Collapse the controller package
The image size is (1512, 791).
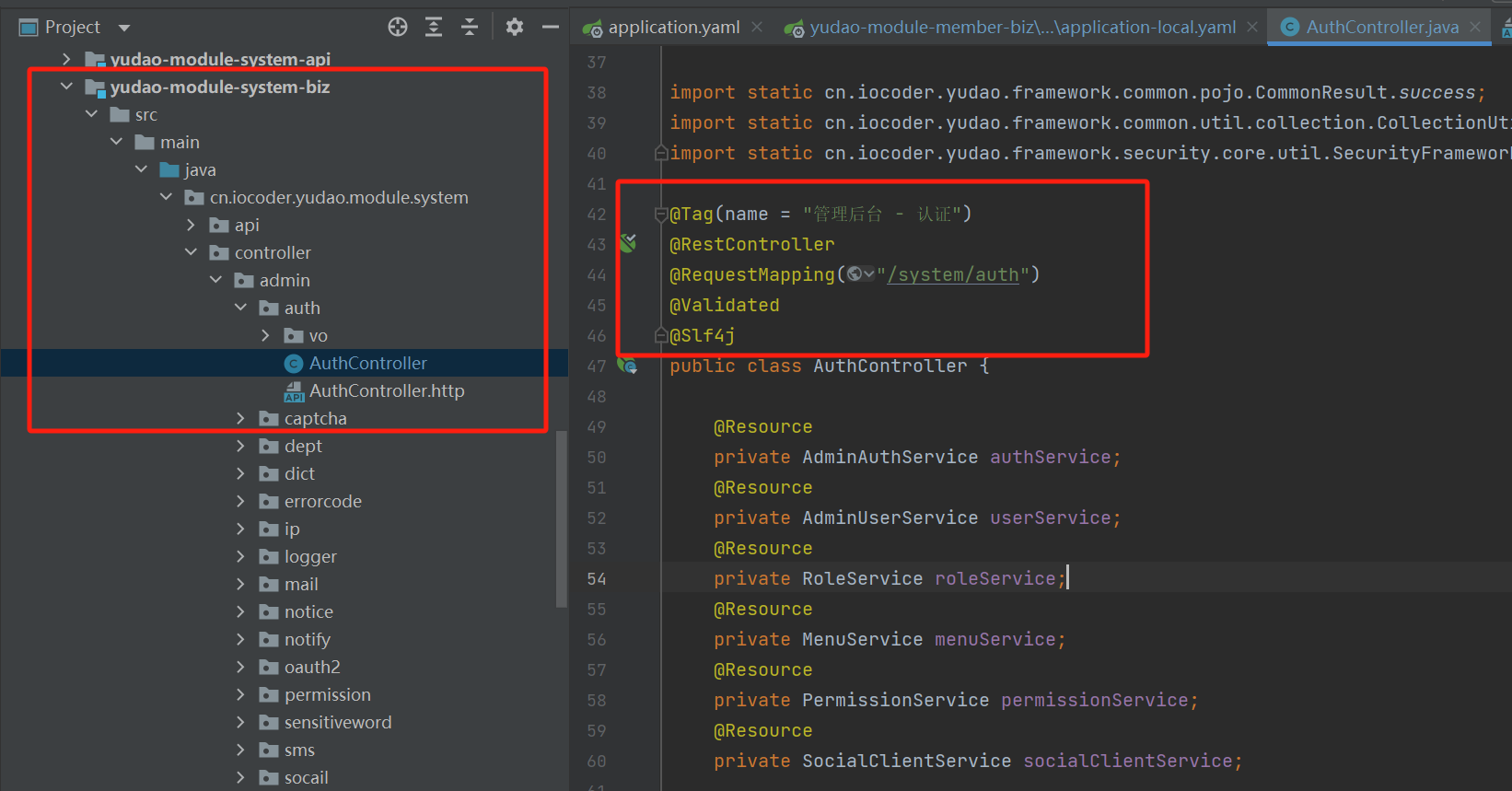pos(191,252)
